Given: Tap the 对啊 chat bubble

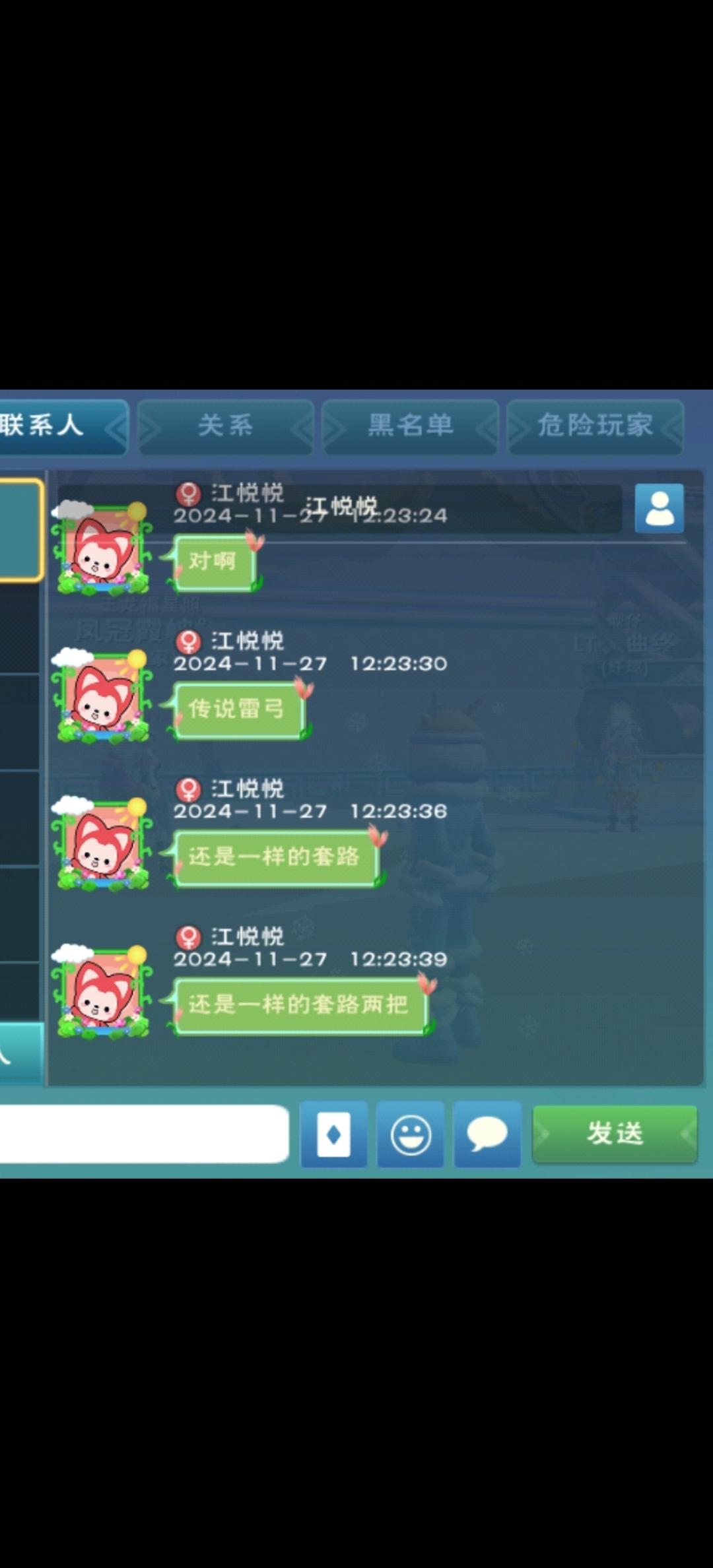Looking at the screenshot, I should coord(214,562).
